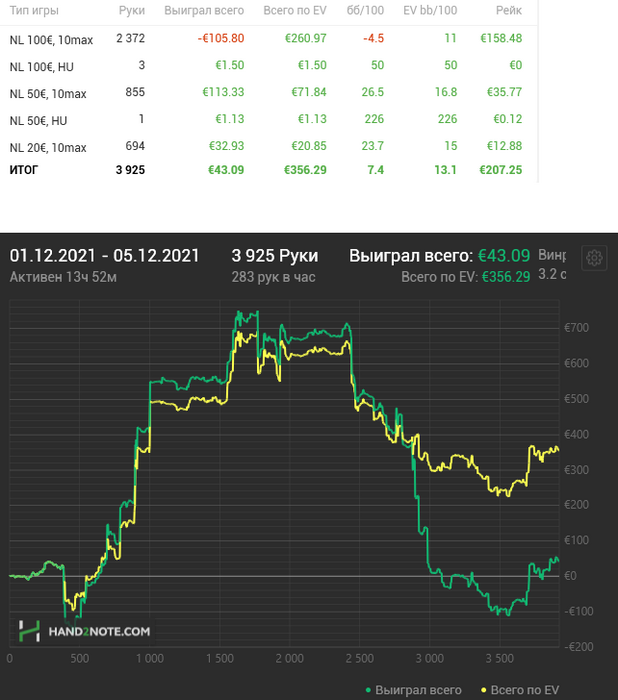Click the '13.1' total EV bb/100 cell
Screen dimensions: 618x700
coord(445,170)
